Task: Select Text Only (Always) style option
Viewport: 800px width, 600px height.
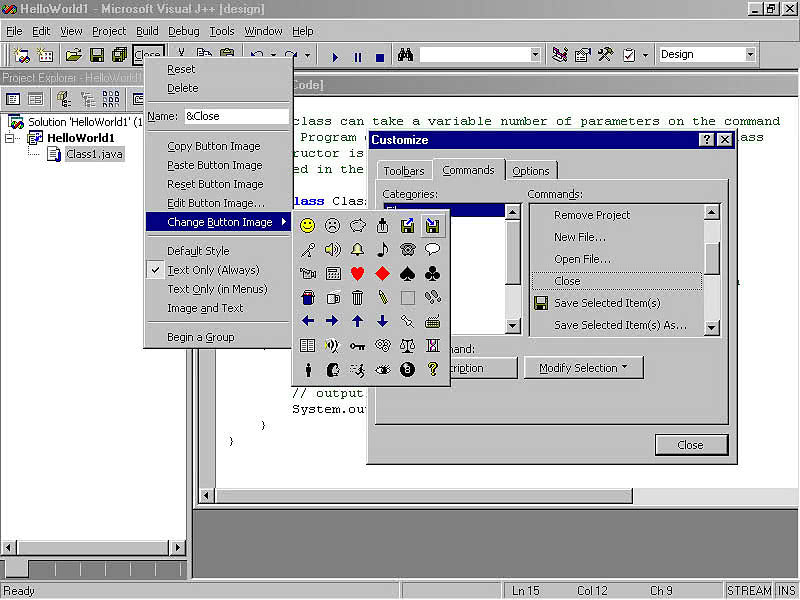Action: (x=218, y=270)
